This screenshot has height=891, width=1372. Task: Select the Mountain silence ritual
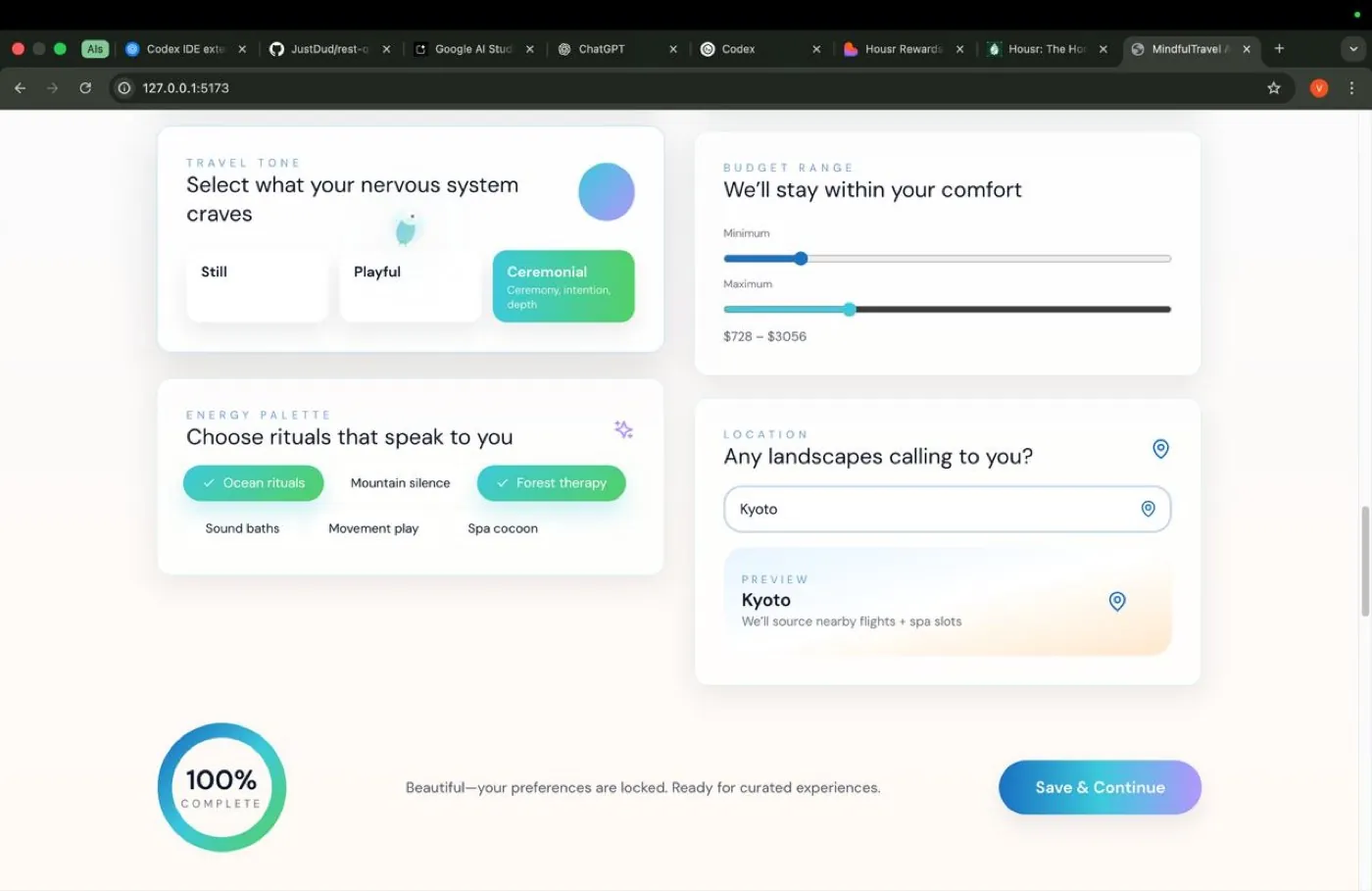click(x=400, y=483)
